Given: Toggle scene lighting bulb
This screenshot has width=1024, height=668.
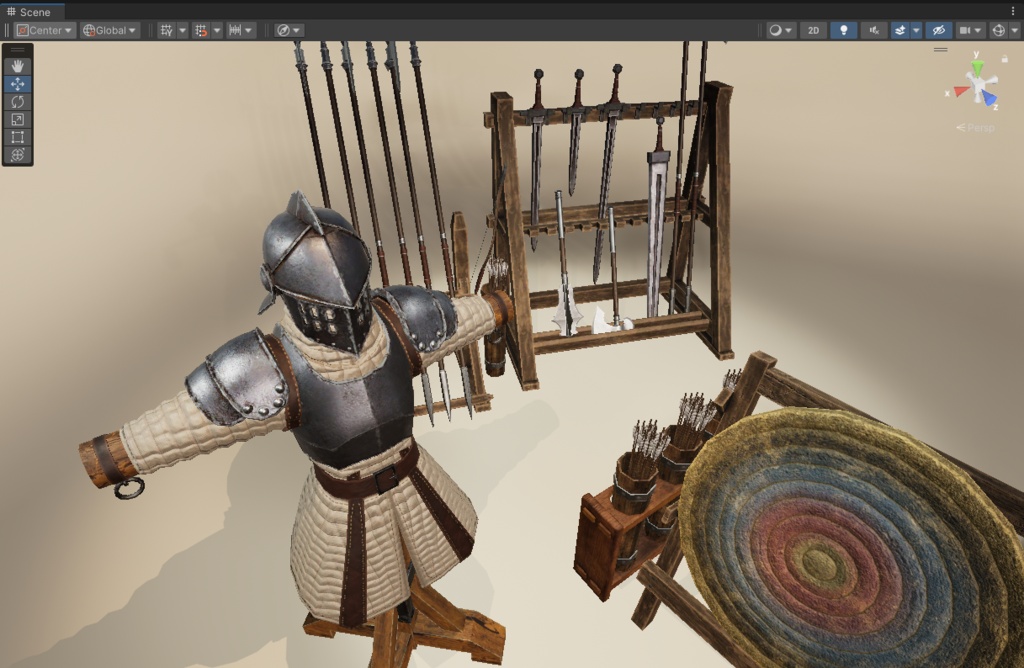Looking at the screenshot, I should point(843,30).
